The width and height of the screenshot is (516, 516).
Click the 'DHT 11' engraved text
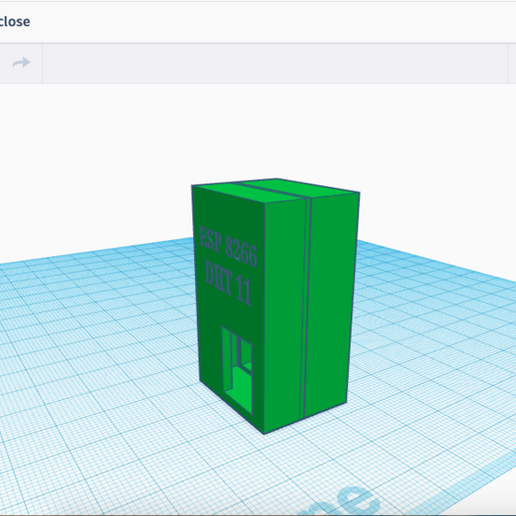tap(228, 283)
